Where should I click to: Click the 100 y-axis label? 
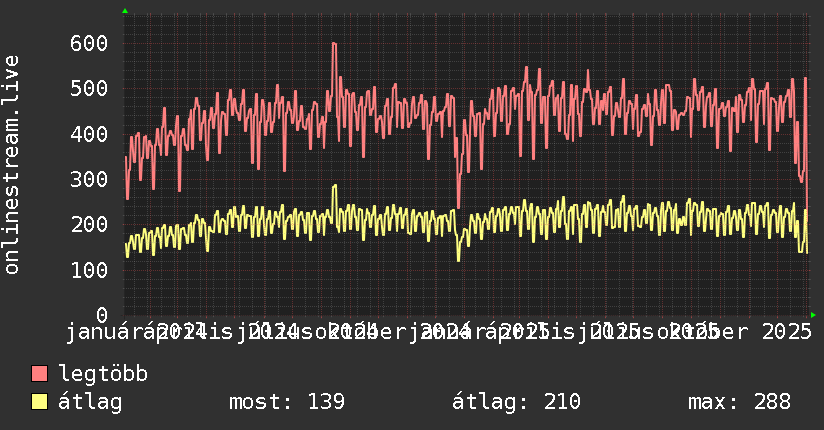pos(89,270)
